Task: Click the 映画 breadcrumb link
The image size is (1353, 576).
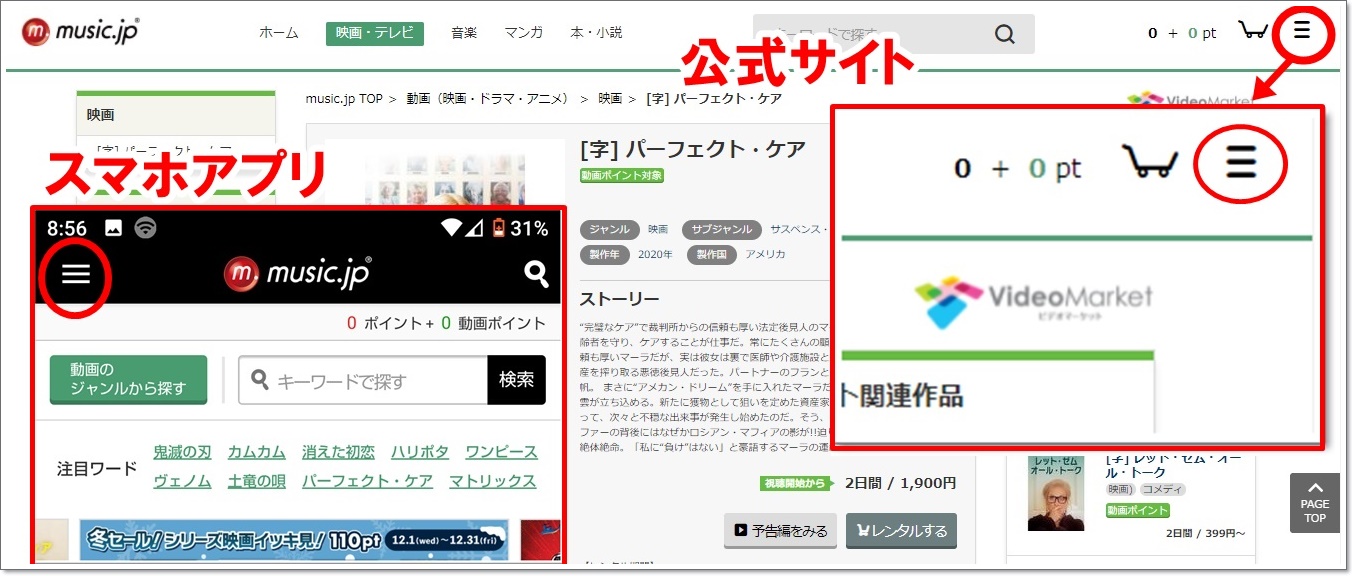Action: pos(610,99)
